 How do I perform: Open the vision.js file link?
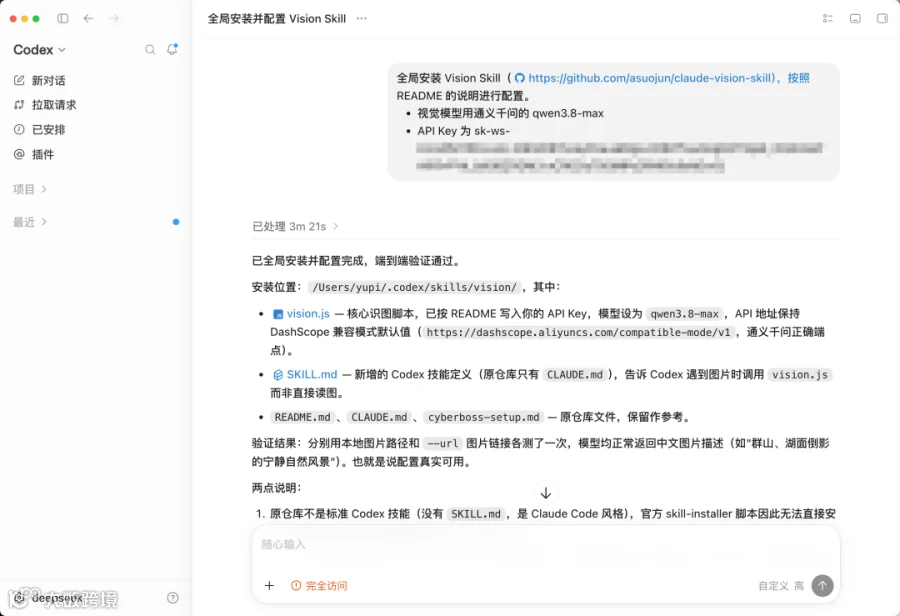(x=301, y=313)
